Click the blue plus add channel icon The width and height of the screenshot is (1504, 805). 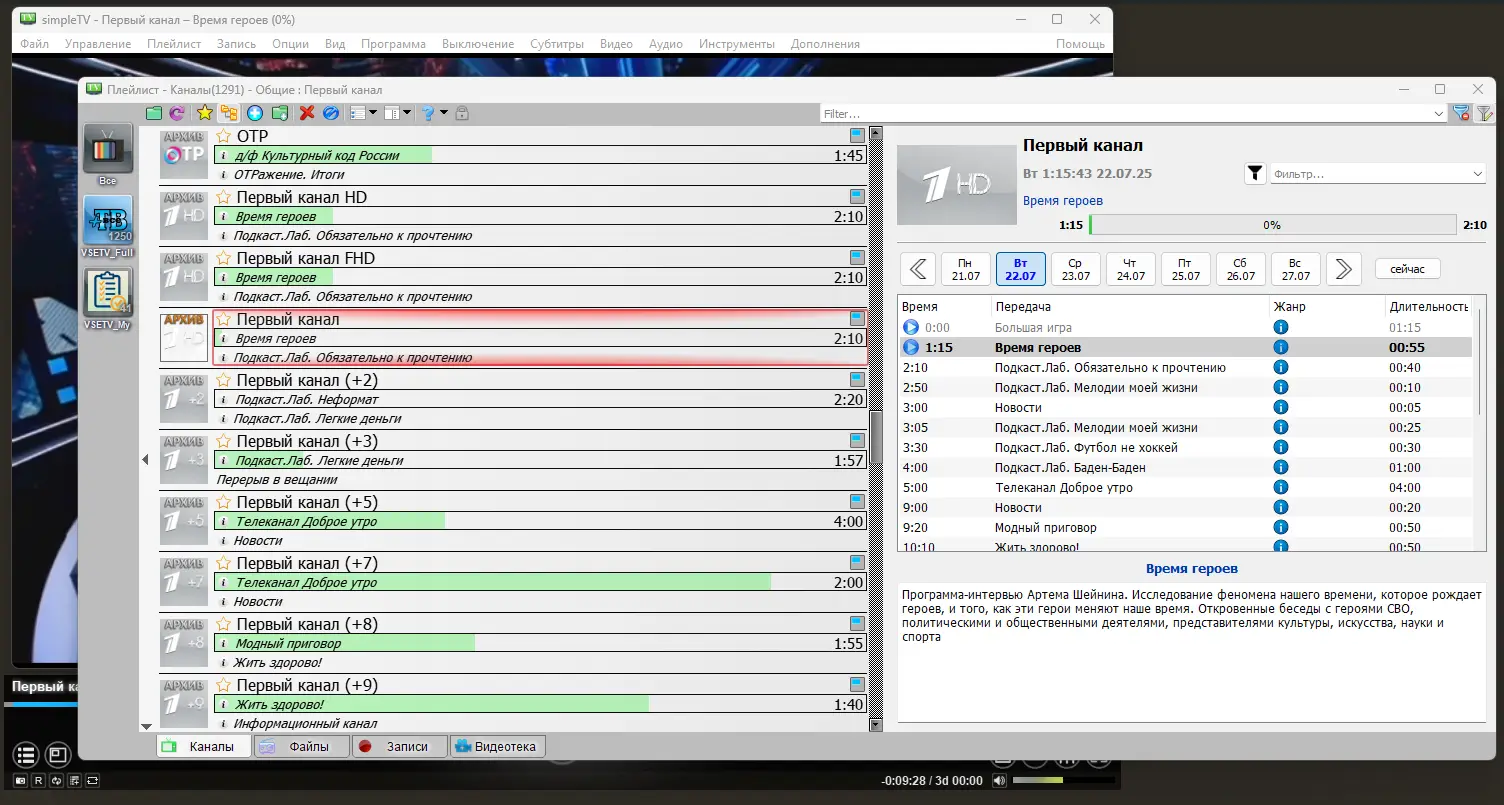[x=255, y=113]
